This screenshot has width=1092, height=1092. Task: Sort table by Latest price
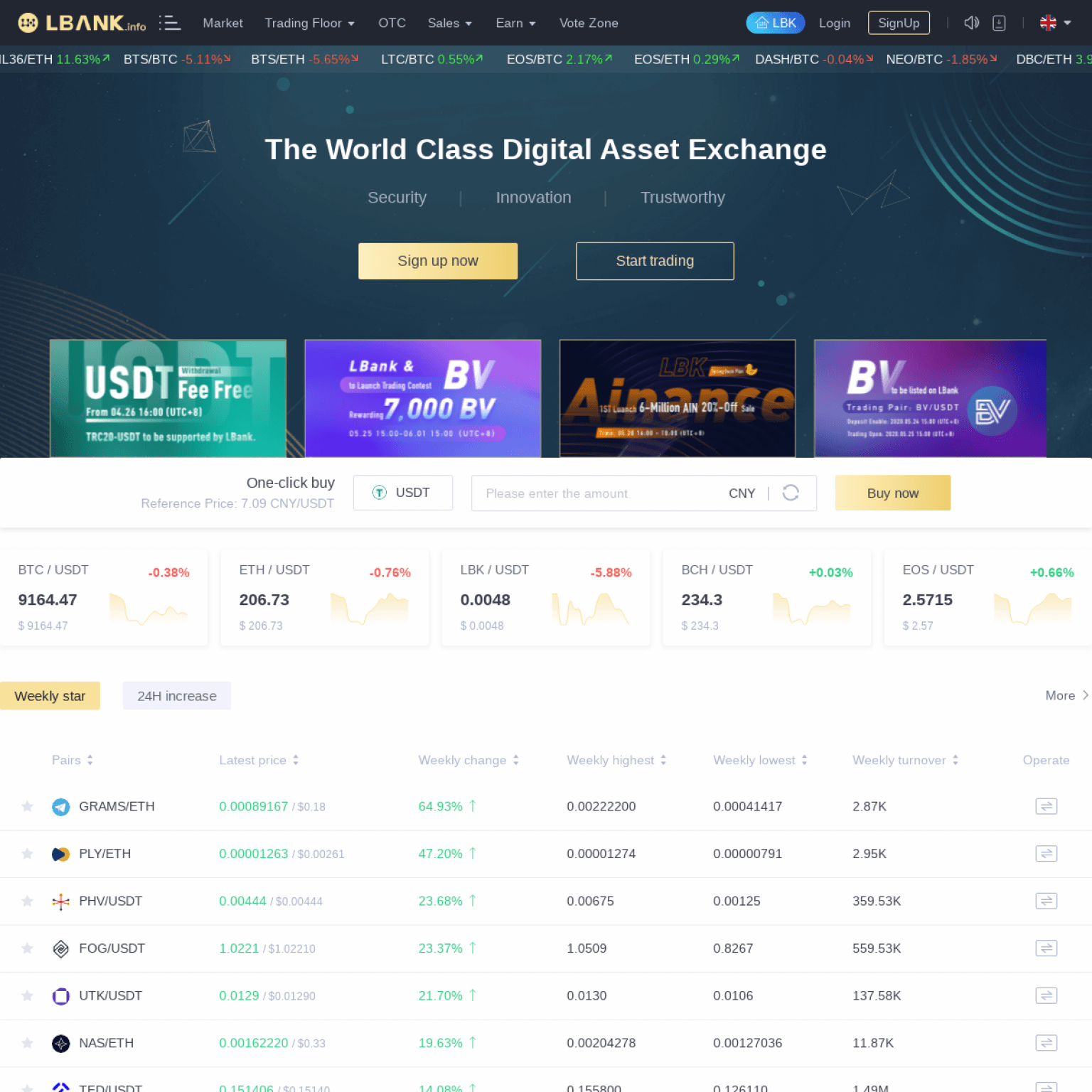[259, 760]
